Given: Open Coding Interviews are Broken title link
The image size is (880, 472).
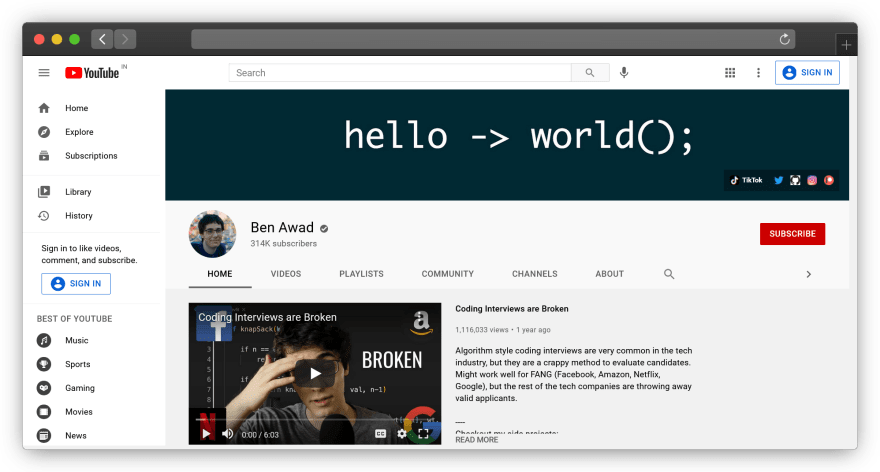Looking at the screenshot, I should pyautogui.click(x=511, y=309).
